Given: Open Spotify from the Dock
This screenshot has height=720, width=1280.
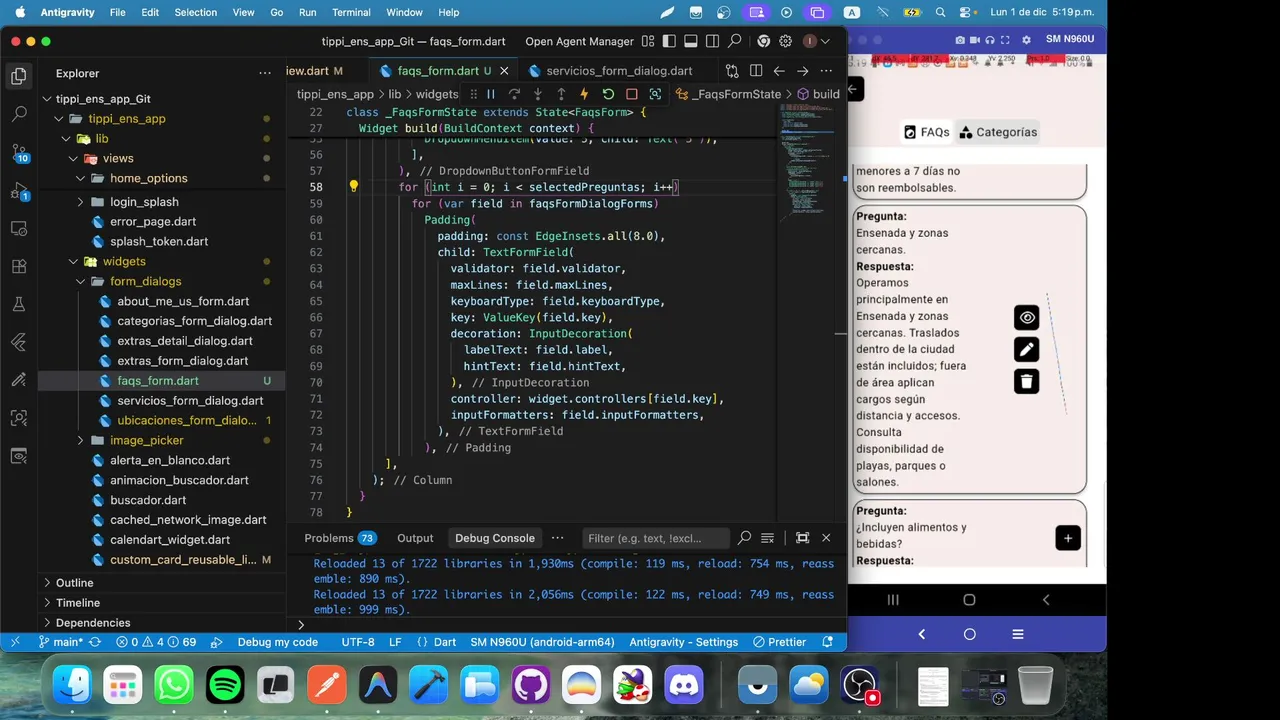Looking at the screenshot, I should pos(225,685).
